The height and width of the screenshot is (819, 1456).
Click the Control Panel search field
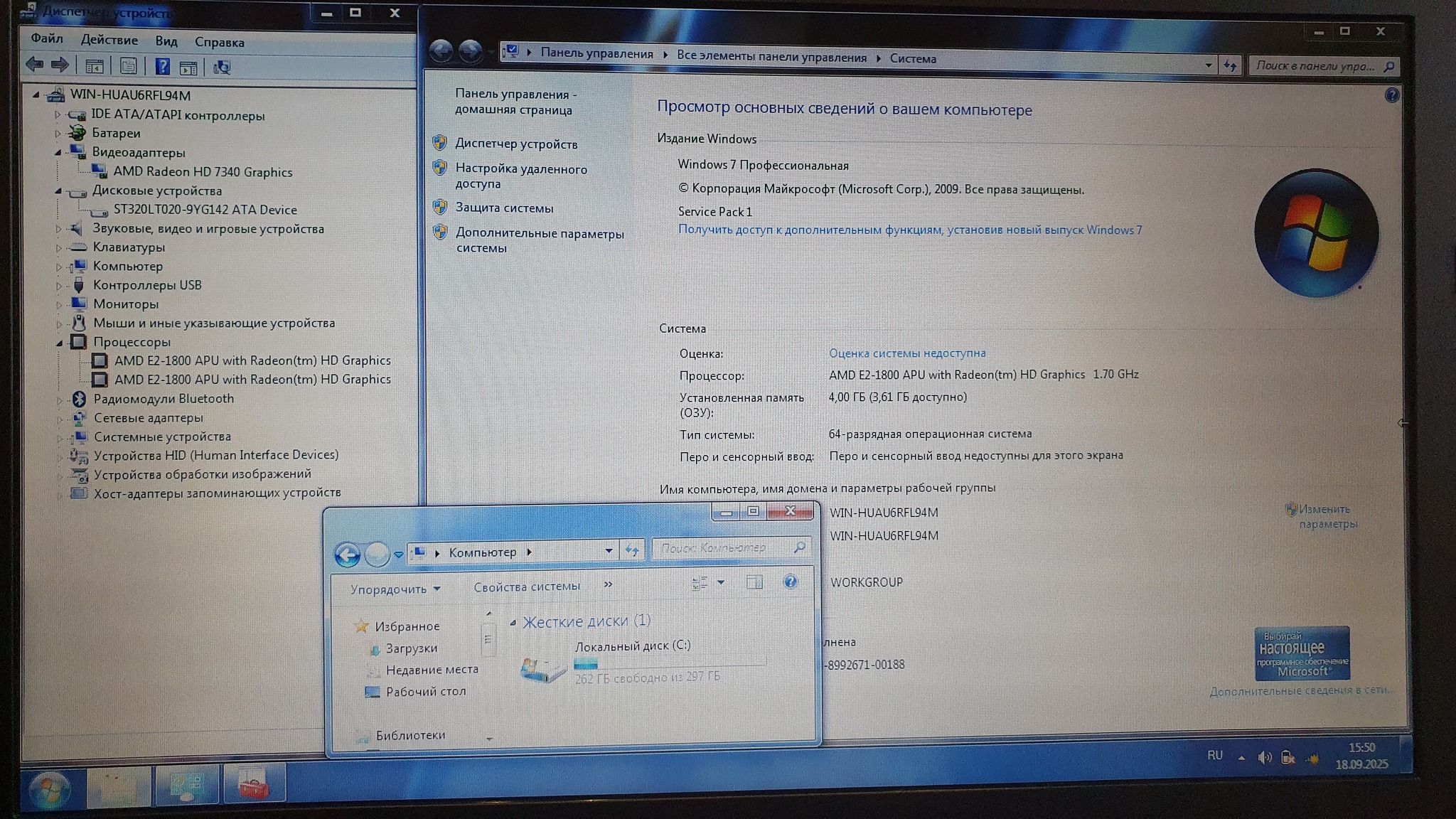click(x=1315, y=66)
